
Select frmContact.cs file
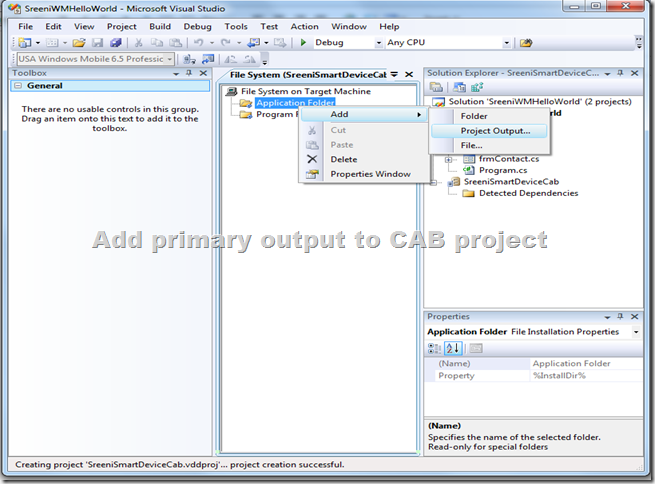[509, 159]
